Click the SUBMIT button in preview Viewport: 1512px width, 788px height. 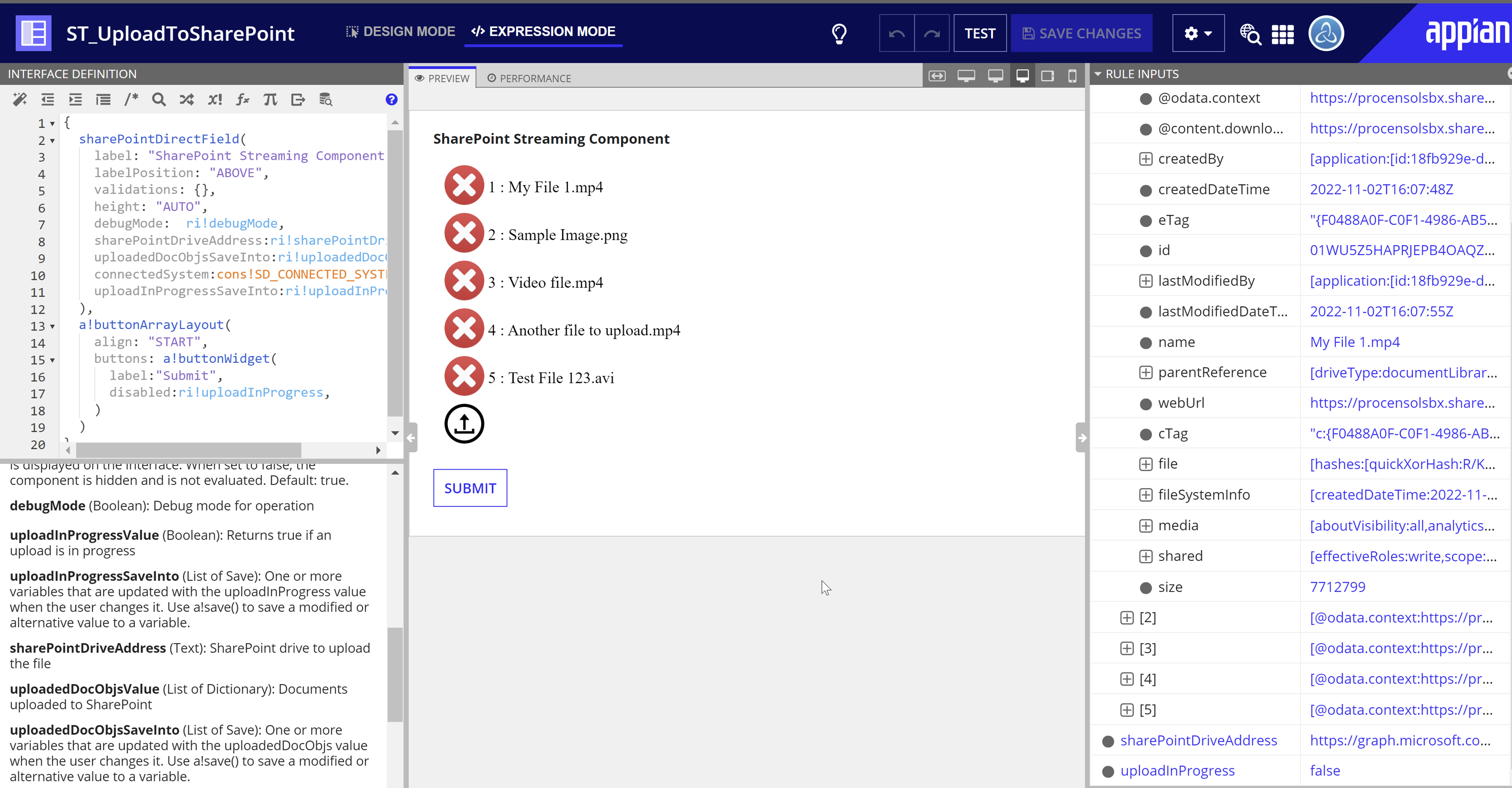click(470, 488)
